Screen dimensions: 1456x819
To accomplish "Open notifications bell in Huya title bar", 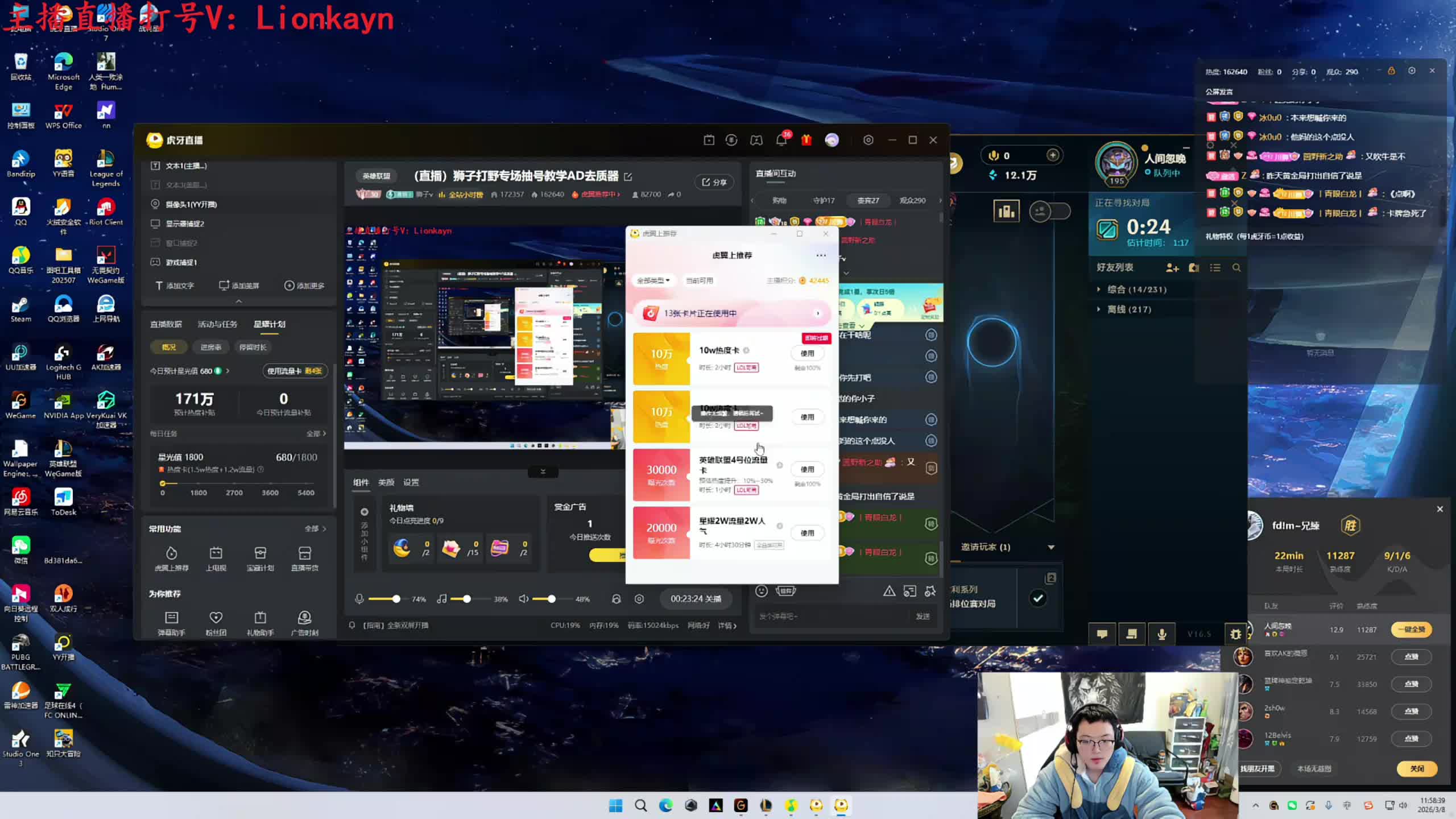I will coord(781,140).
